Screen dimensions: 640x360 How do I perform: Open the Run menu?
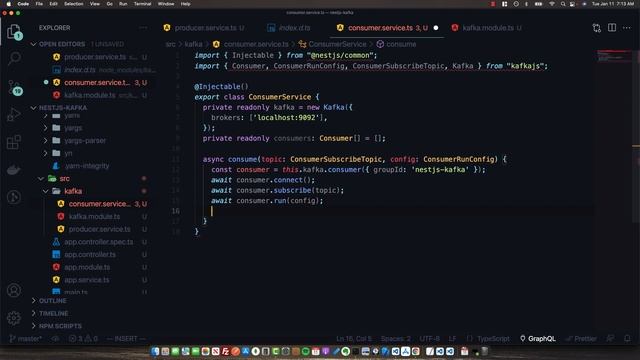coord(123,4)
